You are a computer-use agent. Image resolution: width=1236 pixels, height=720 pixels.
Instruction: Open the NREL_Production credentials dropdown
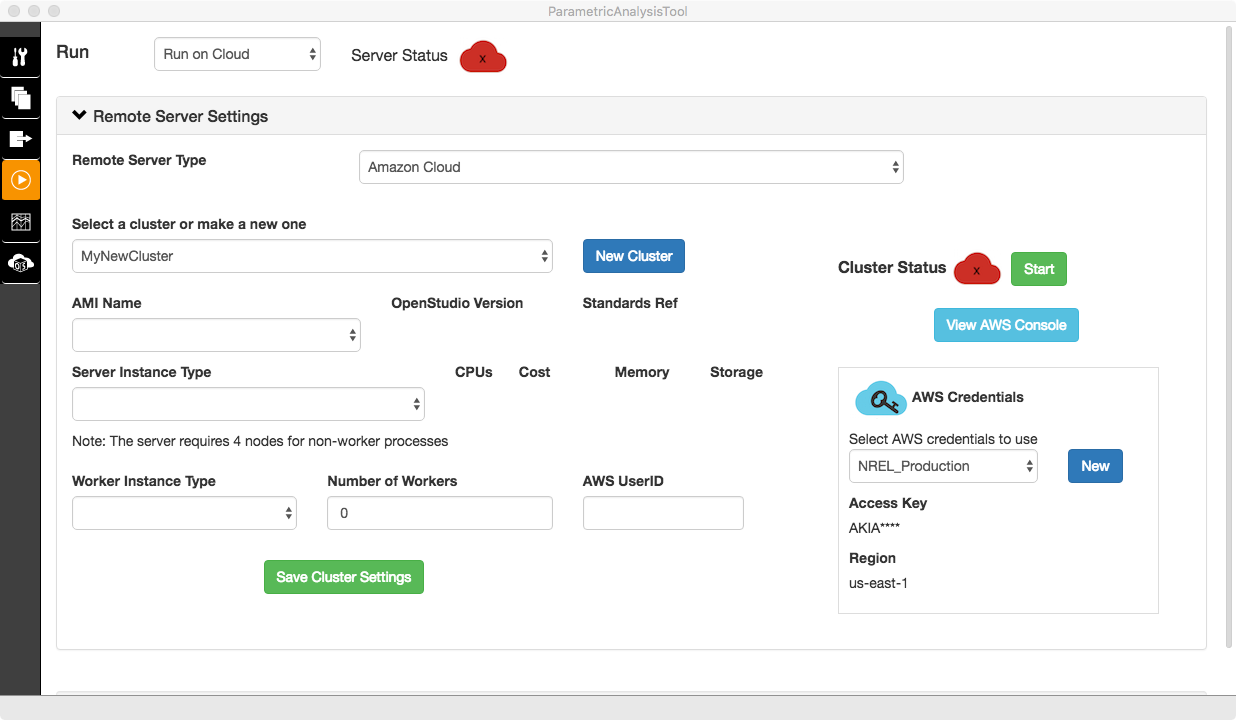pyautogui.click(x=943, y=466)
